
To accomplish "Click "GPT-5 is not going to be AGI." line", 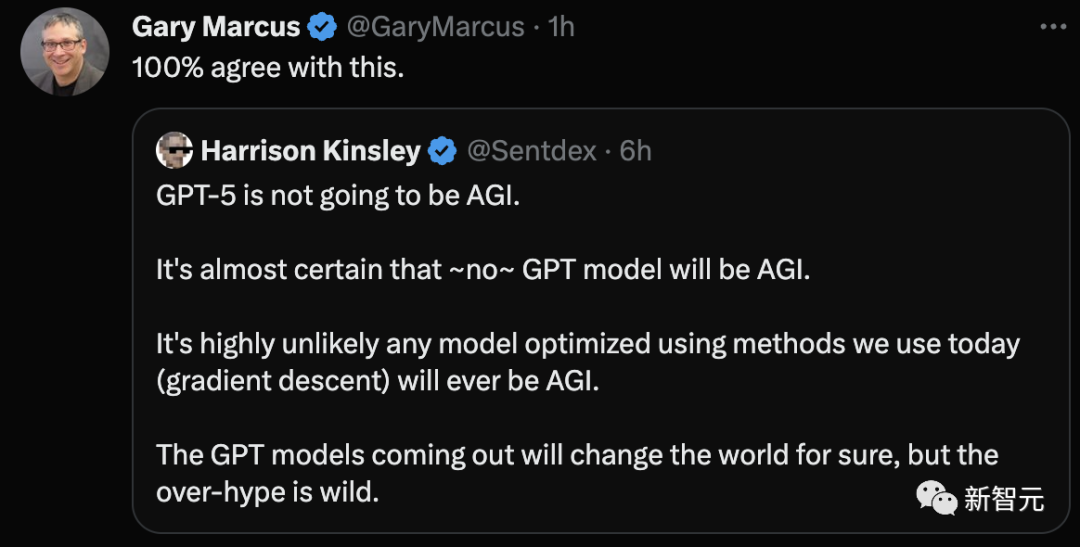I will [338, 196].
